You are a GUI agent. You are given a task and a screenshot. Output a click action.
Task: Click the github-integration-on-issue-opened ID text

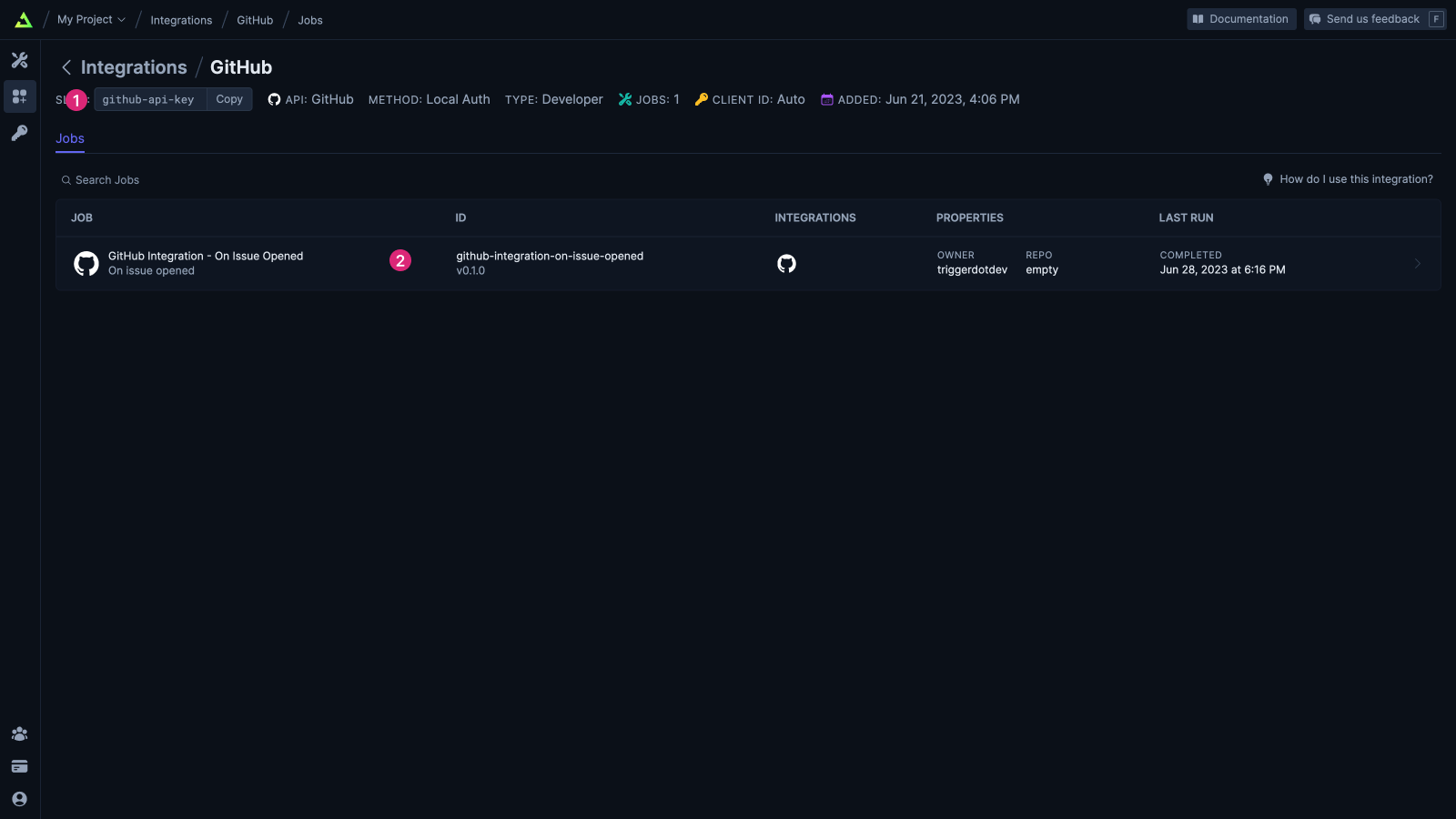[x=550, y=256]
